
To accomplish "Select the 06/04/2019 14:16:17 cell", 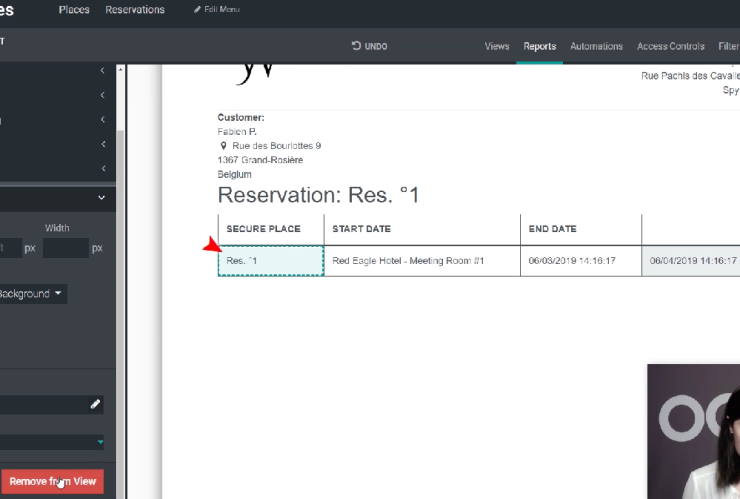I will click(691, 261).
